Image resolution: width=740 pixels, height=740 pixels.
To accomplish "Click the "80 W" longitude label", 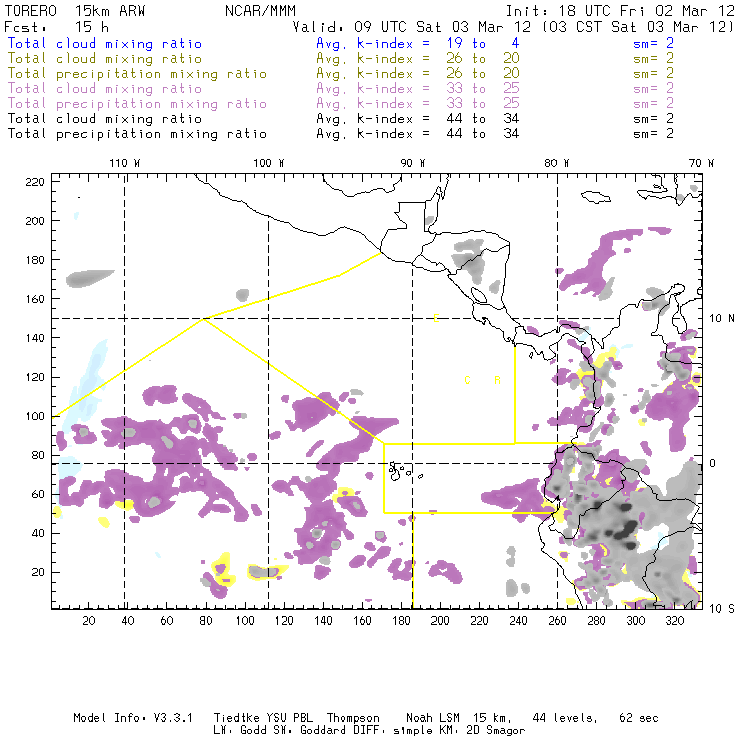I will tap(557, 163).
